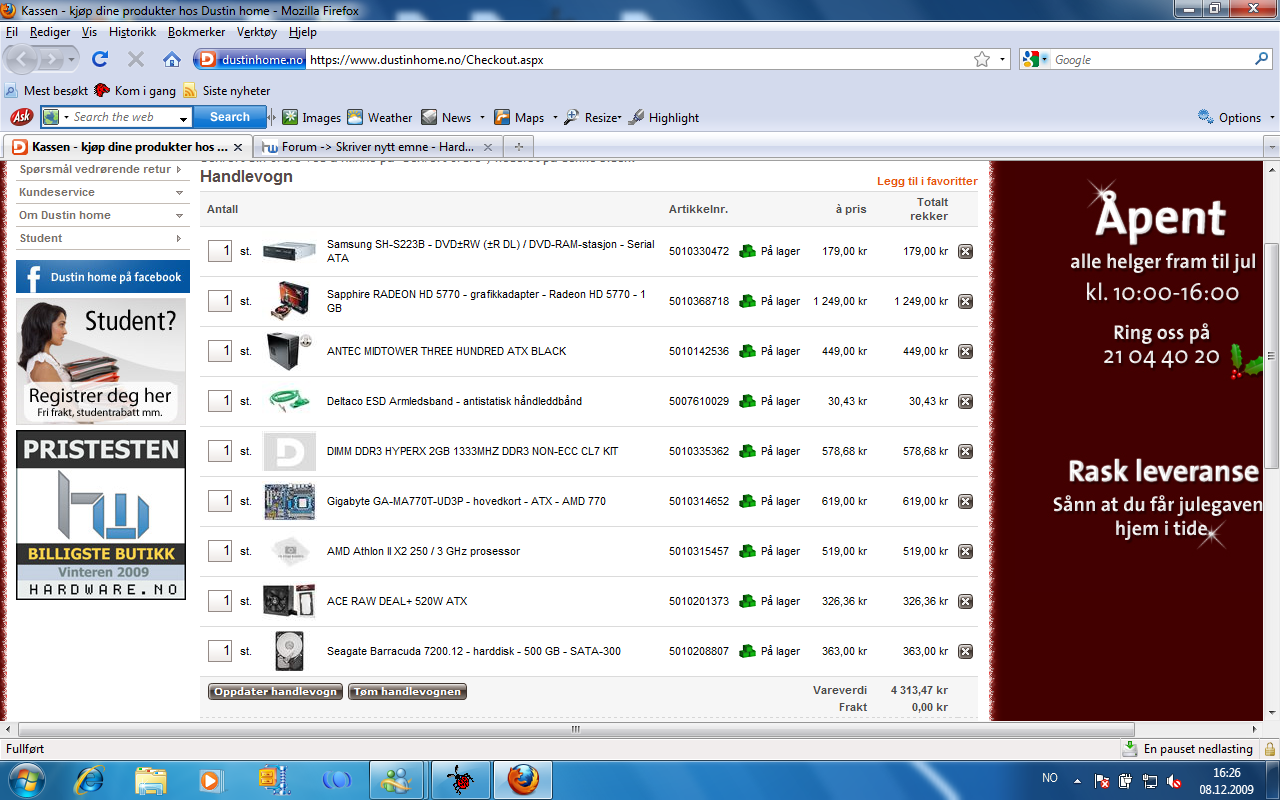The image size is (1280, 800).
Task: Remove ANTEC MIDTOWER from the cart
Action: (965, 351)
